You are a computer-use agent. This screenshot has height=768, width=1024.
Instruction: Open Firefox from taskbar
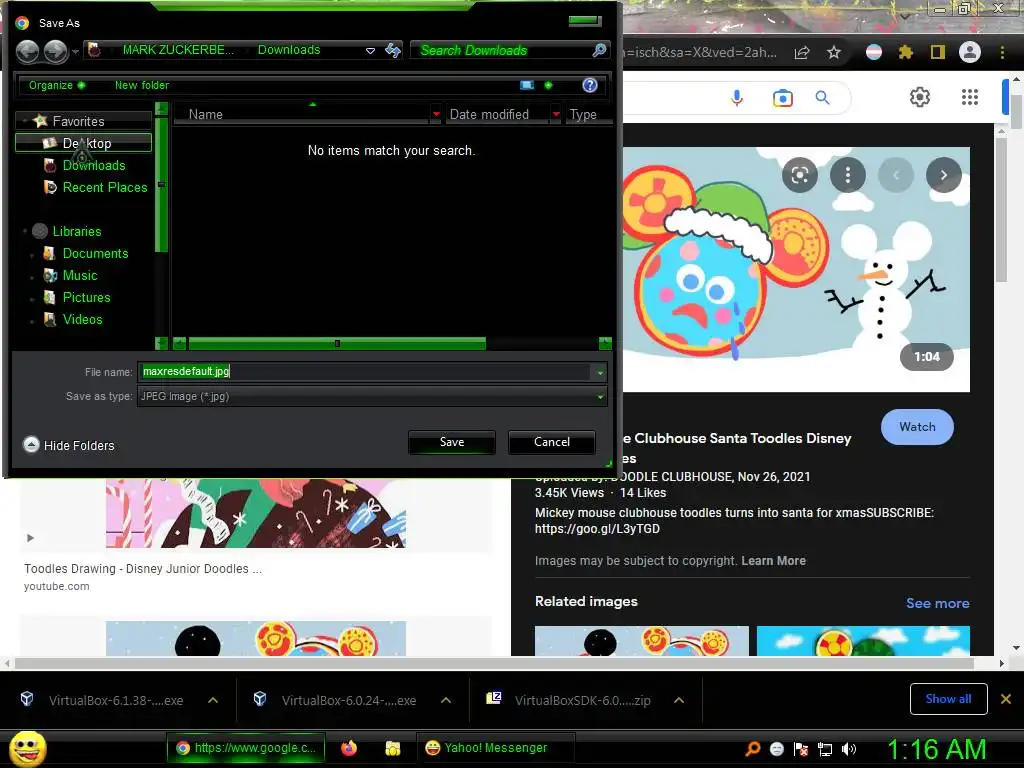349,748
